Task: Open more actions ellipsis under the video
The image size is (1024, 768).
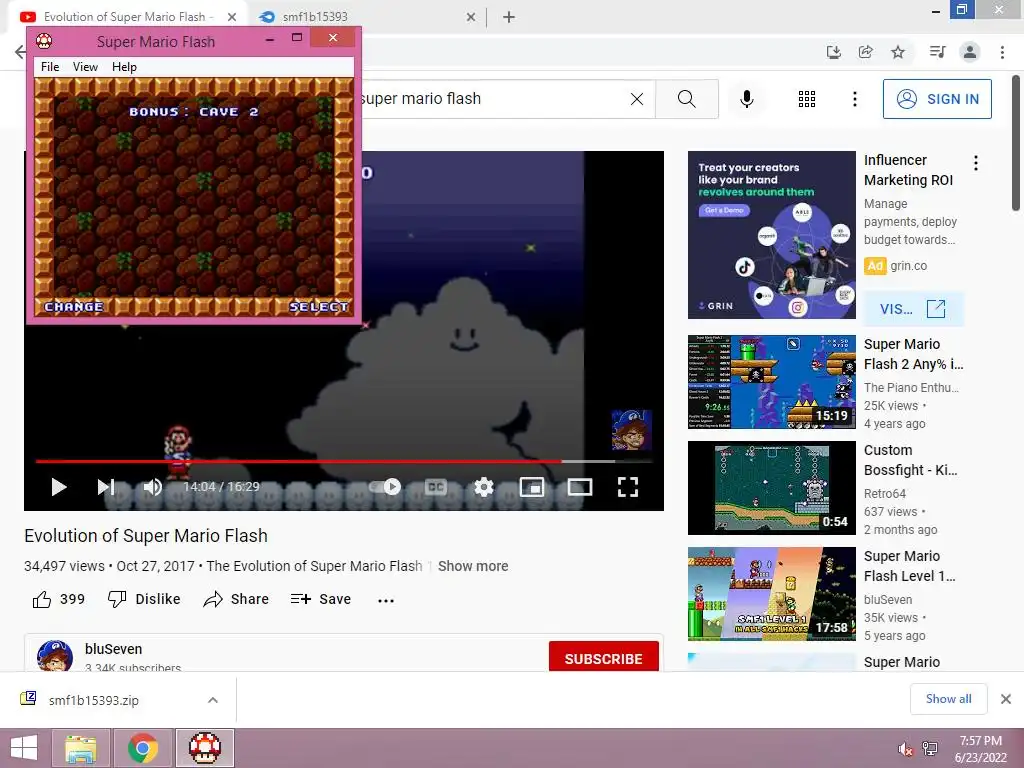Action: [386, 600]
